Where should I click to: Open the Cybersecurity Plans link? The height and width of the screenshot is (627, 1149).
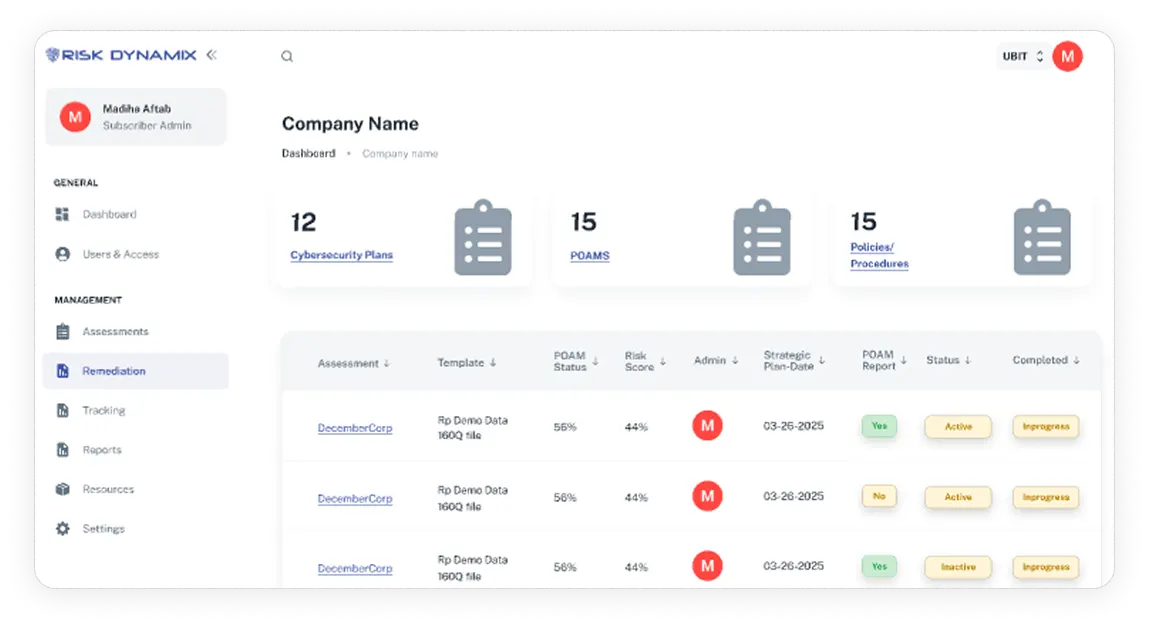(342, 255)
